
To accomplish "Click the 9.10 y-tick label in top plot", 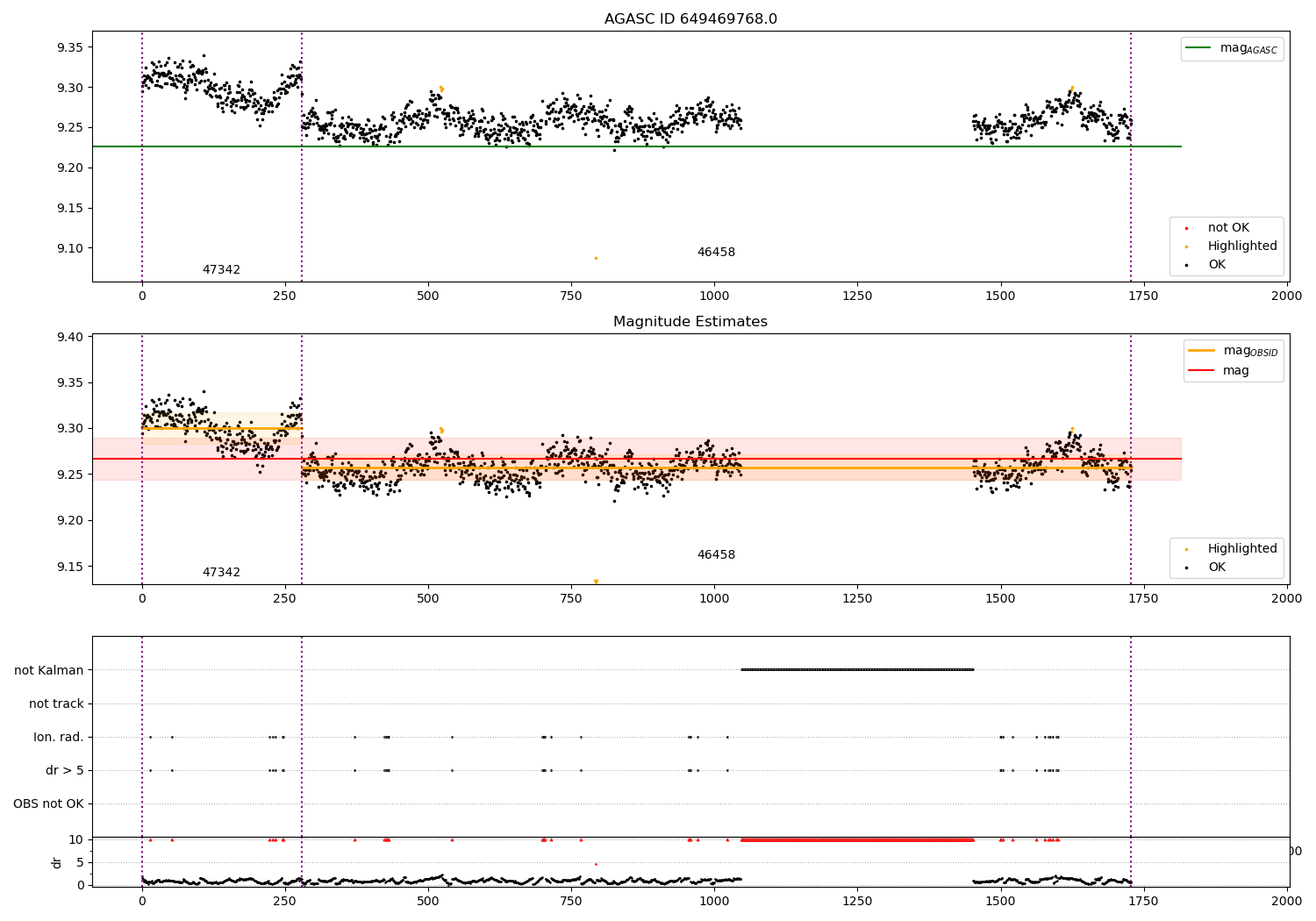I will click(70, 248).
